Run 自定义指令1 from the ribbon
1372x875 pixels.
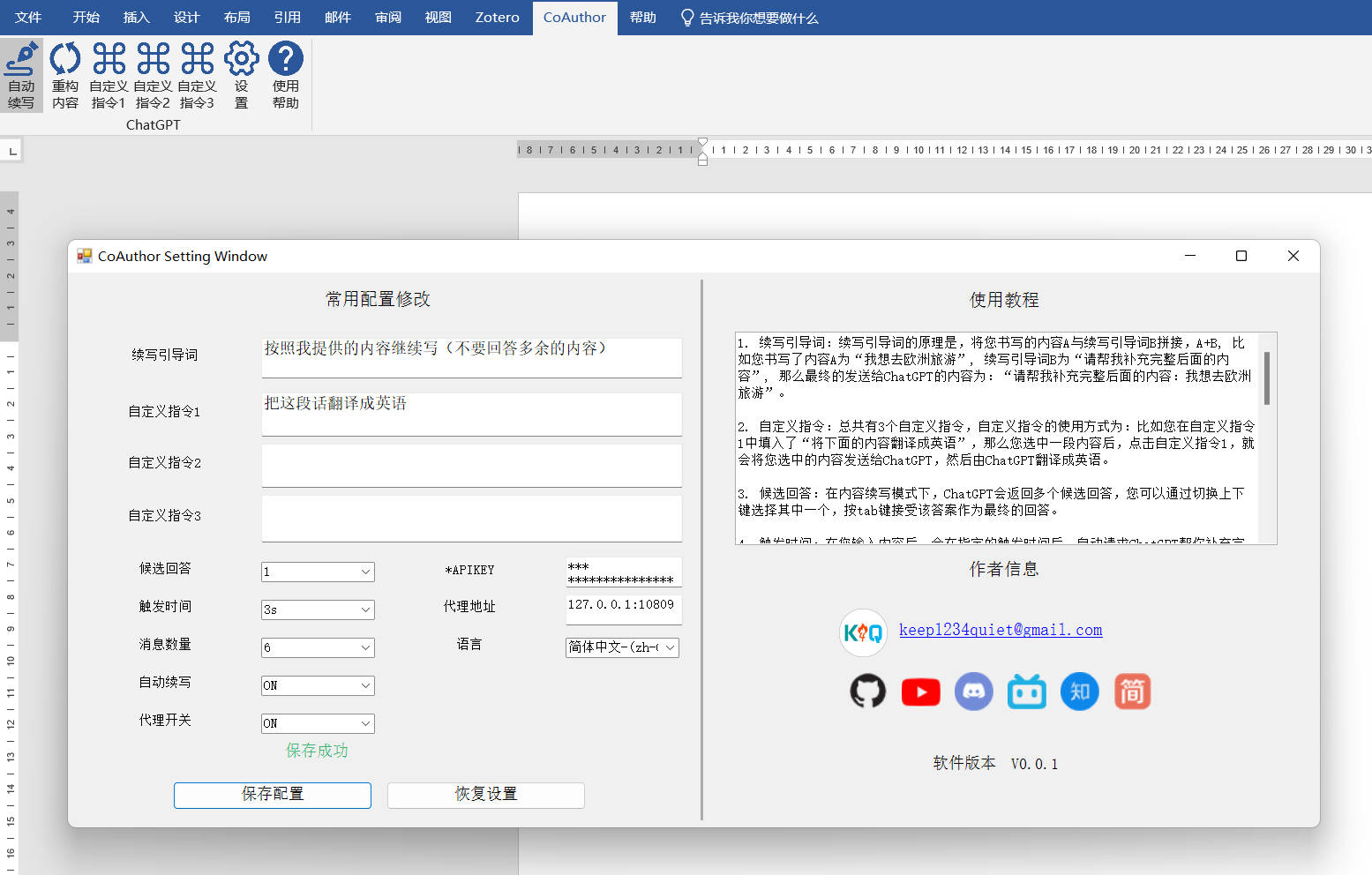[x=109, y=75]
